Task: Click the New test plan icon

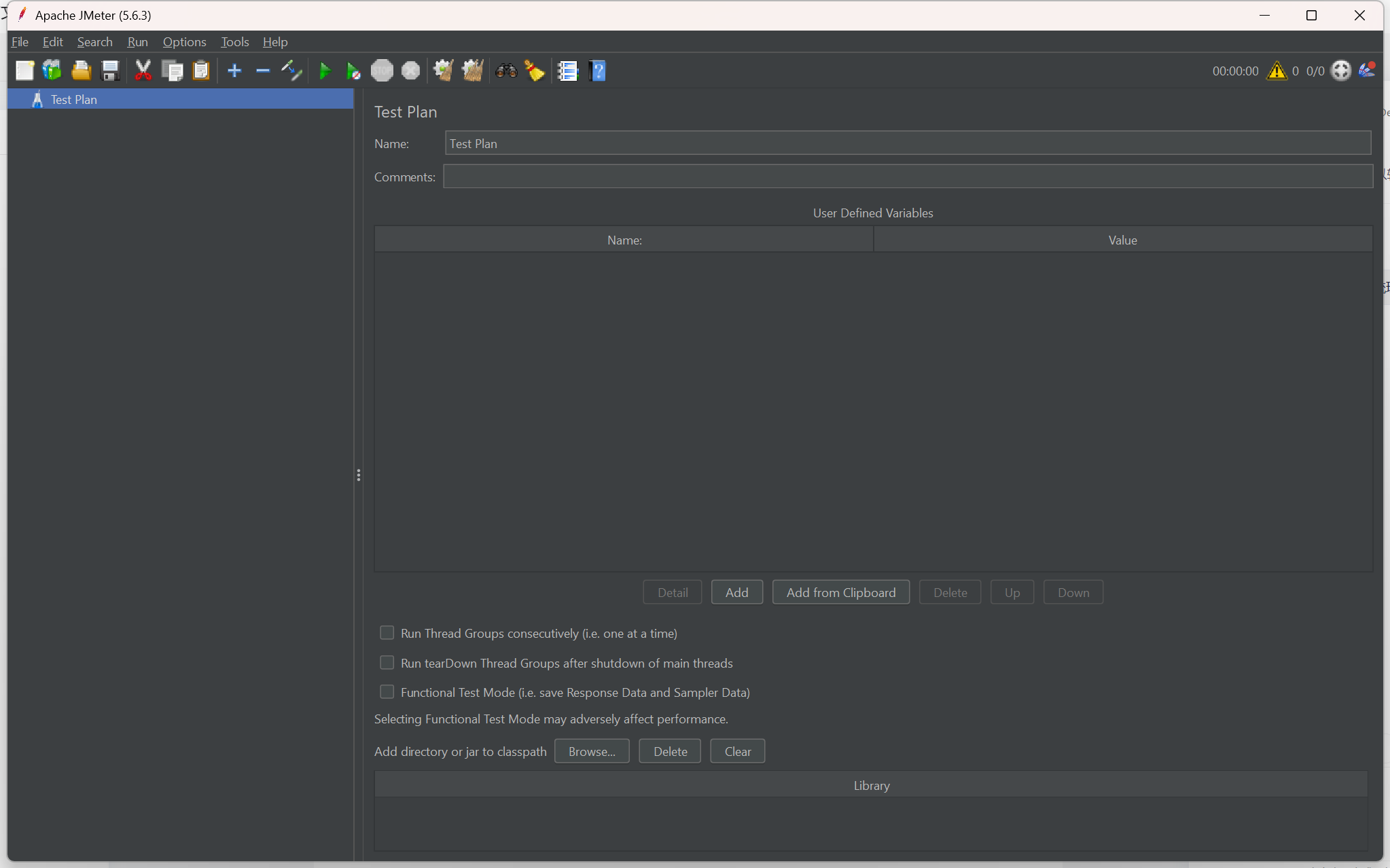Action: [25, 71]
